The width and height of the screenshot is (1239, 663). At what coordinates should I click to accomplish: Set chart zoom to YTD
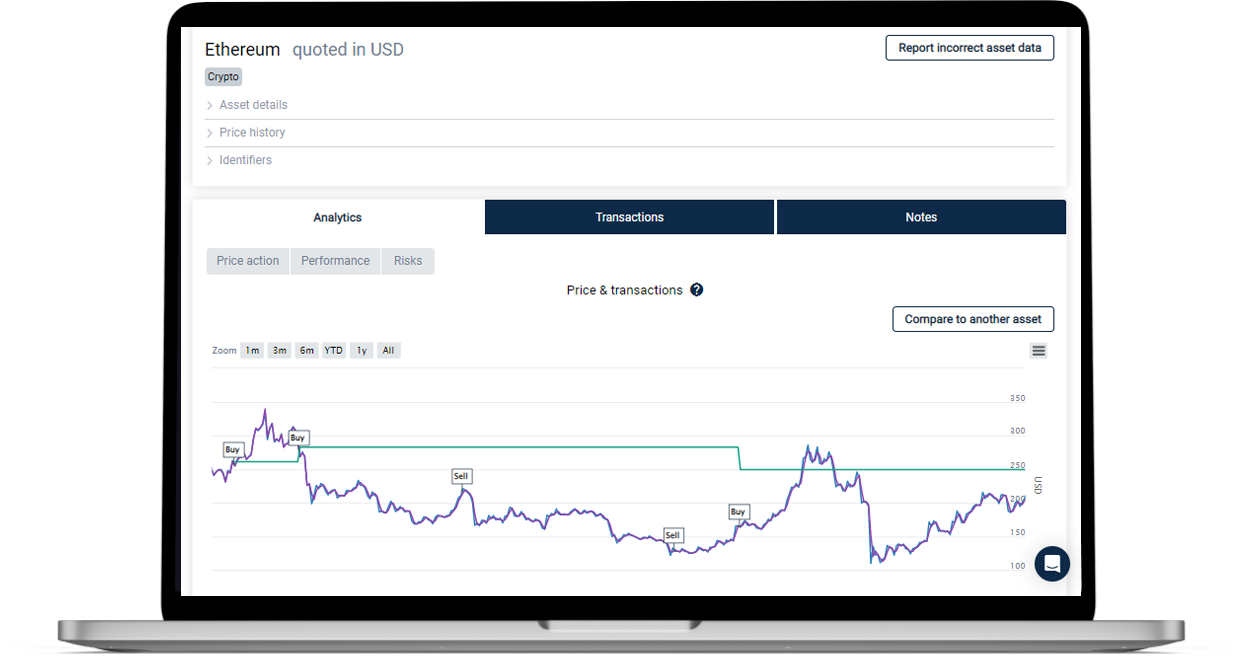click(334, 351)
